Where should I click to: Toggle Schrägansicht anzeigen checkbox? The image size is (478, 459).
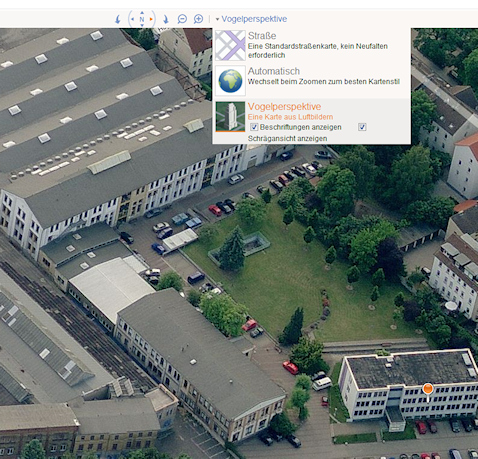[x=362, y=127]
